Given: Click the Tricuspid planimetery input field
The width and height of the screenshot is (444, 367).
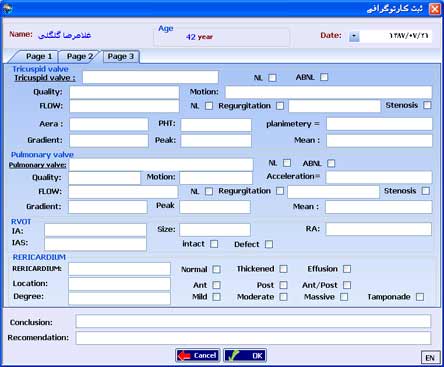Looking at the screenshot, I should (379, 124).
